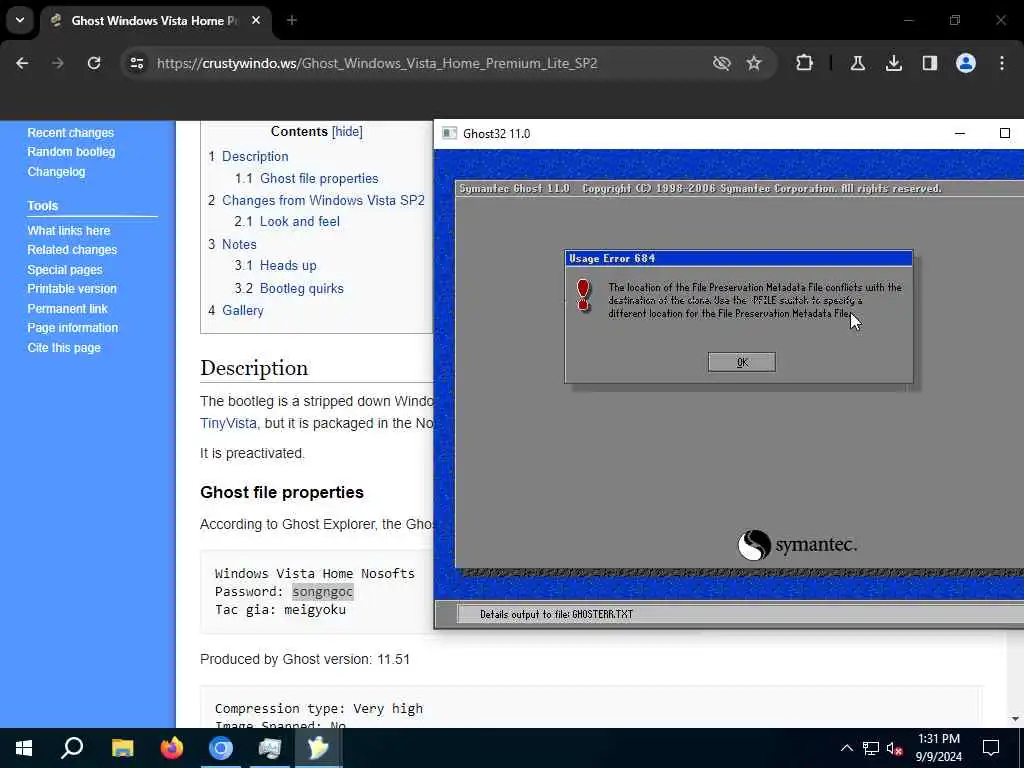Open the notification center icon

(x=991, y=748)
